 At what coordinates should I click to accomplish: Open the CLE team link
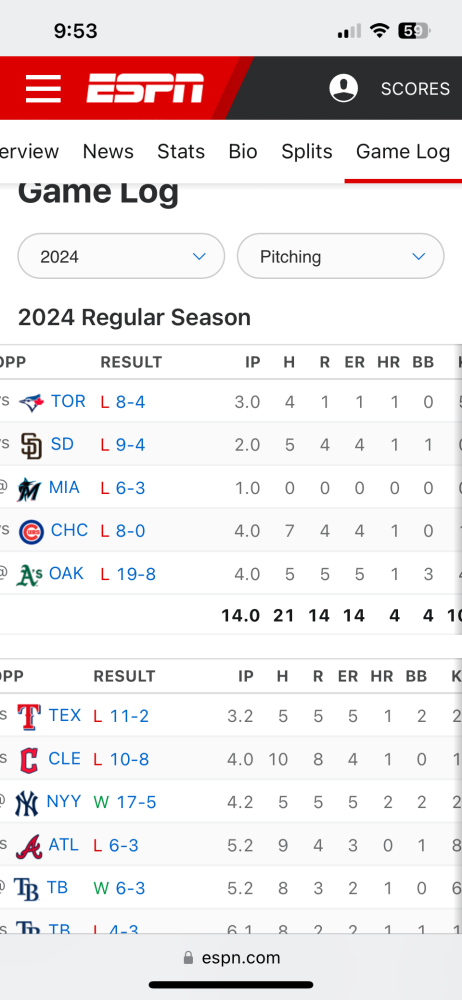(x=64, y=758)
